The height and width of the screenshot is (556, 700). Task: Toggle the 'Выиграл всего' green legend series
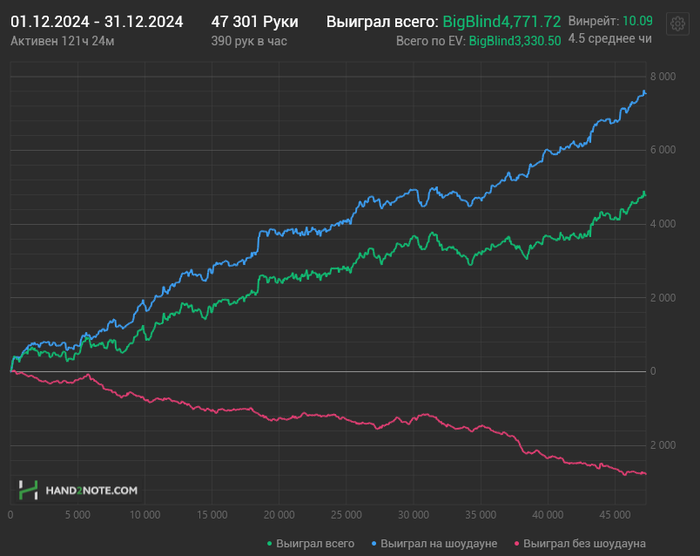point(311,543)
